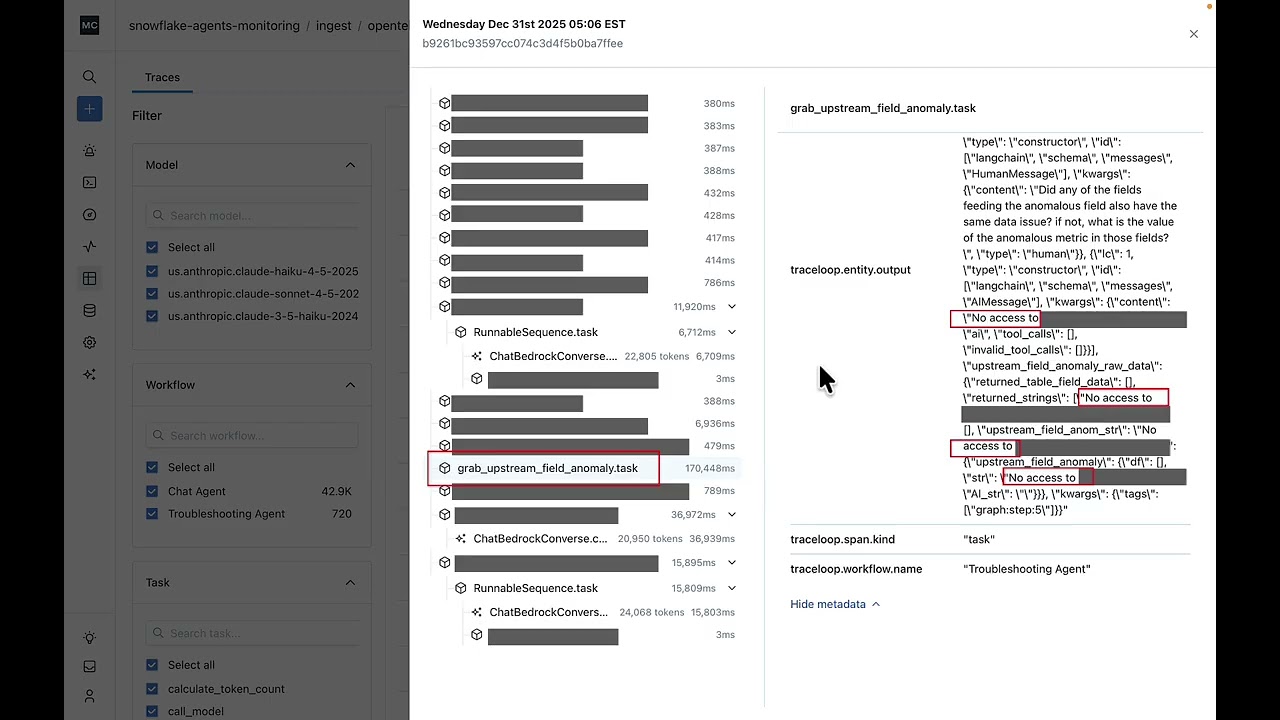Open the ingest breadcrumb
1280x720 pixels.
tap(334, 26)
